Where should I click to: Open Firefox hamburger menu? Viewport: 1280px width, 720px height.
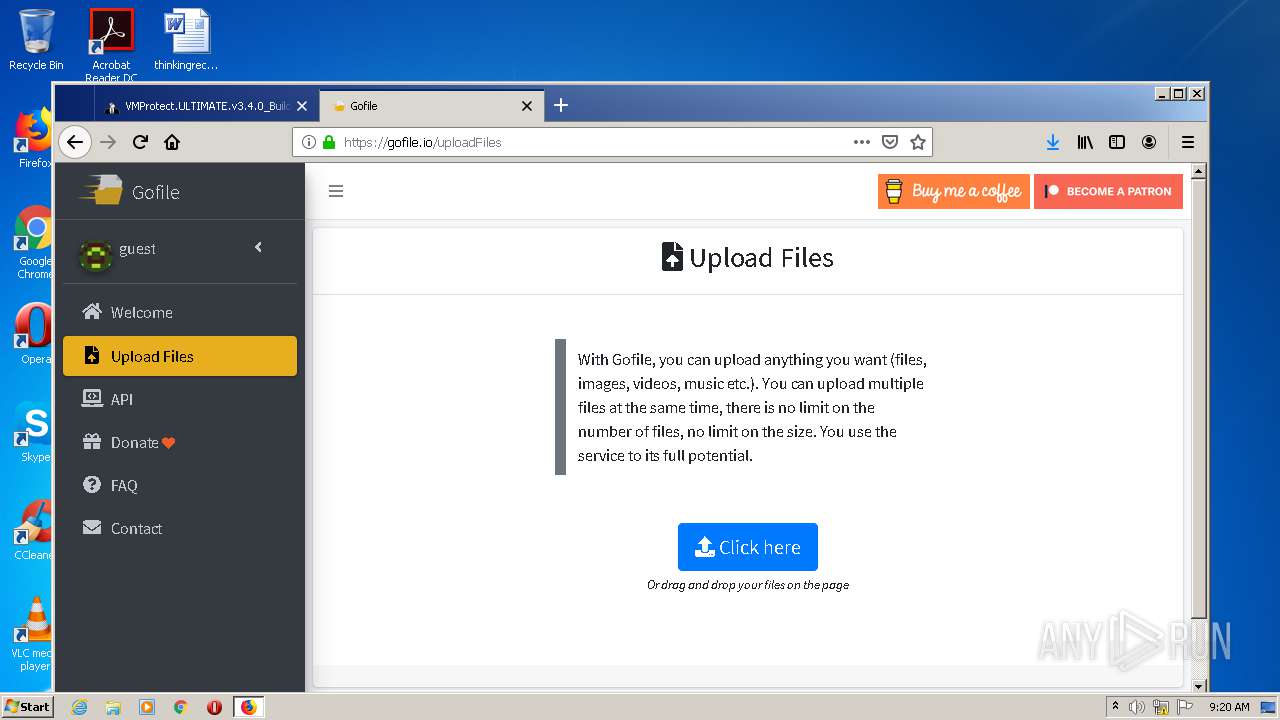pos(1188,142)
